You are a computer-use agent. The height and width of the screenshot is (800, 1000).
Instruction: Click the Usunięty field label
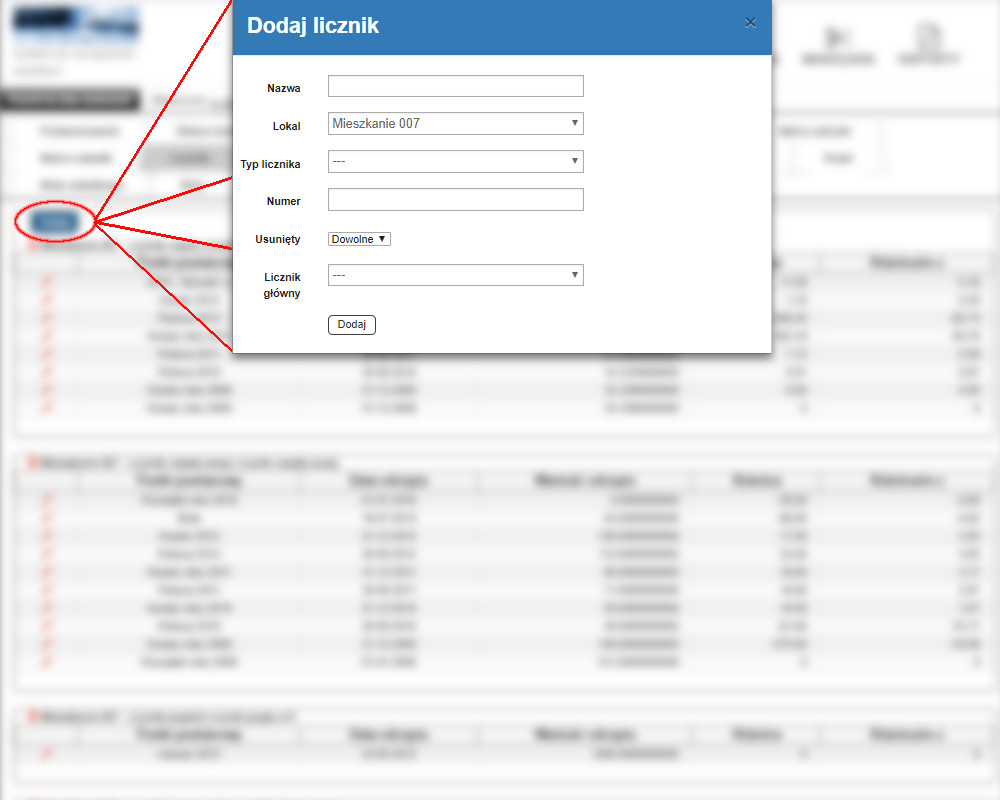point(277,239)
